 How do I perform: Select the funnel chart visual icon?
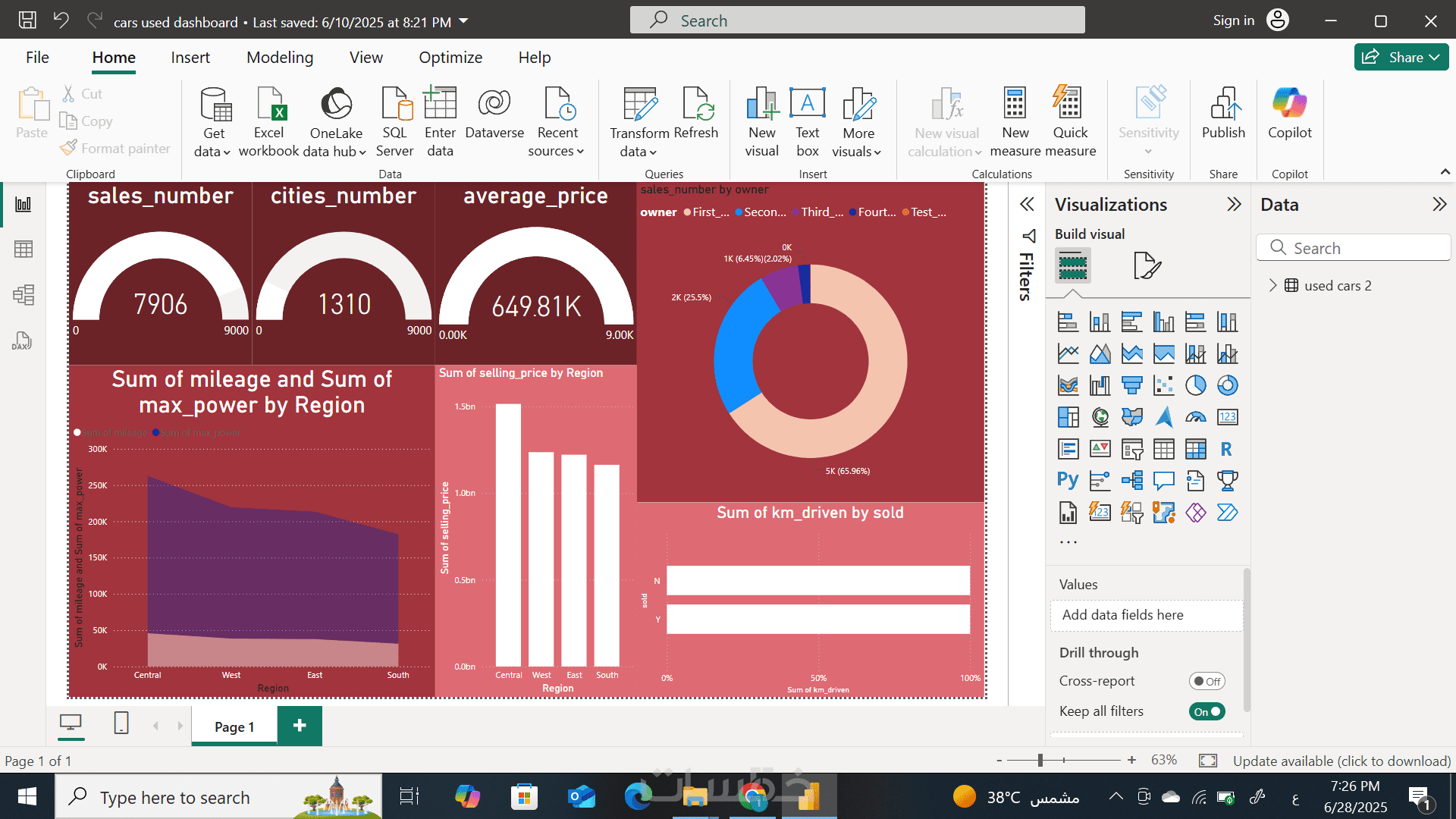tap(1131, 385)
